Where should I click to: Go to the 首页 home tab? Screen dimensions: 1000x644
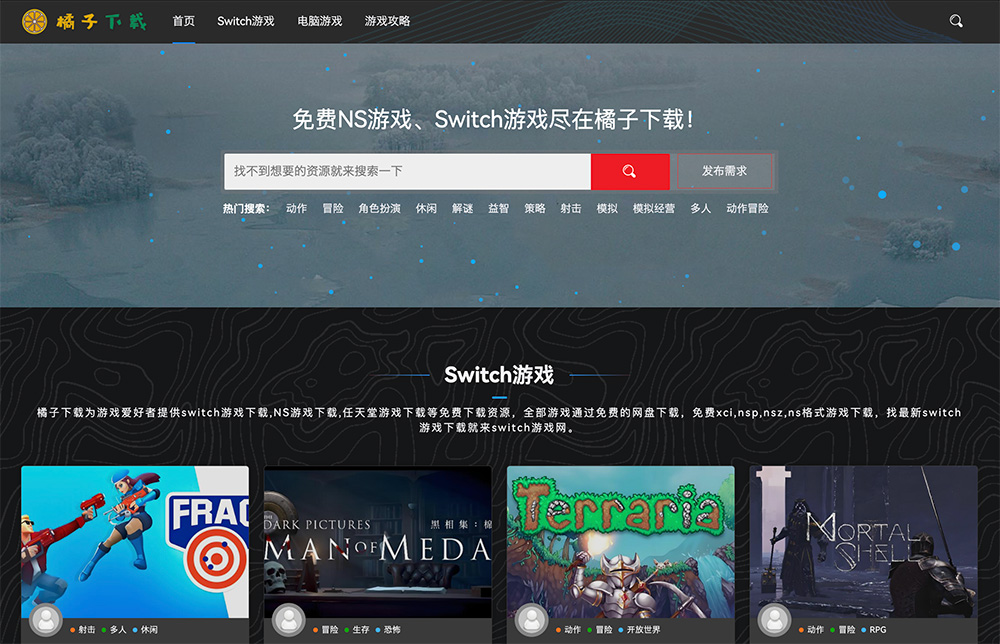click(x=184, y=21)
